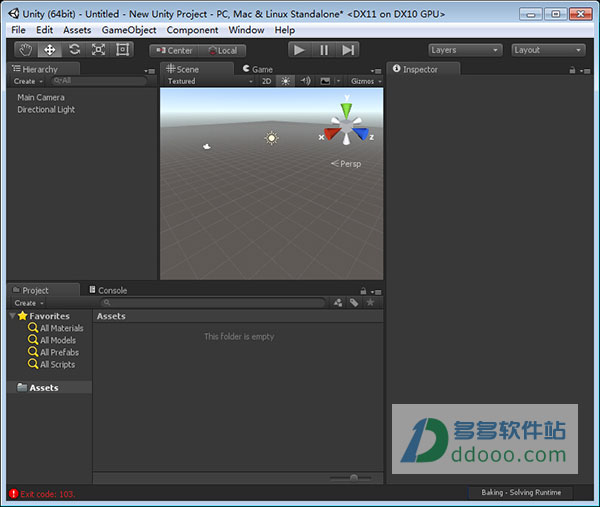
Task: Select All Materials favorite
Action: tap(55, 328)
